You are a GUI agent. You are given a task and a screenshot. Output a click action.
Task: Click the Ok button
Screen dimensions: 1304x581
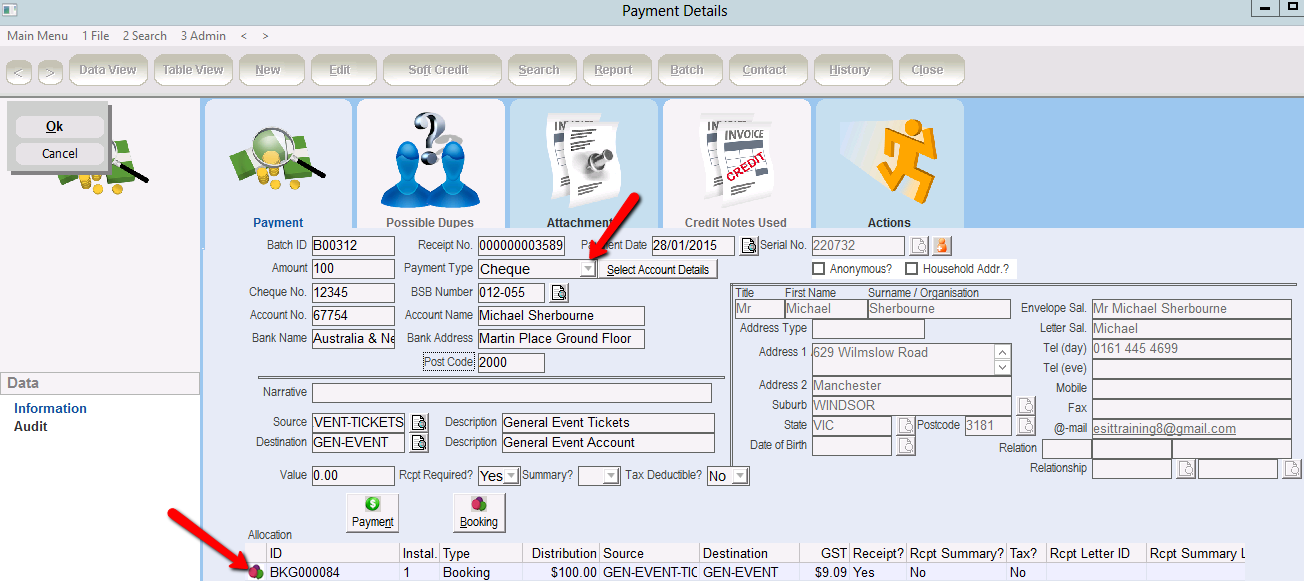pyautogui.click(x=55, y=127)
